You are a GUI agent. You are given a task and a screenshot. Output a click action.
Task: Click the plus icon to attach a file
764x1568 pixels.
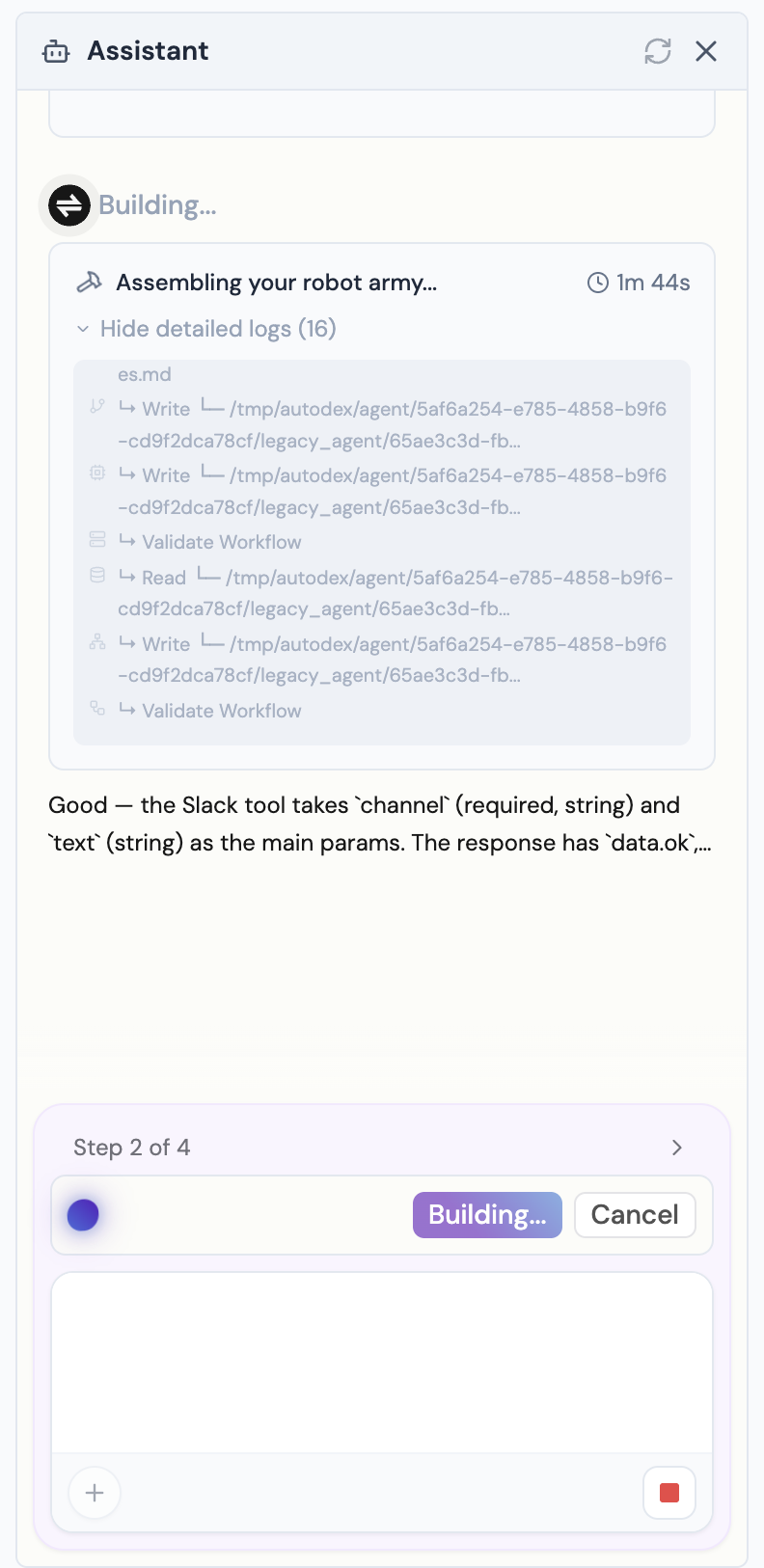point(94,1492)
